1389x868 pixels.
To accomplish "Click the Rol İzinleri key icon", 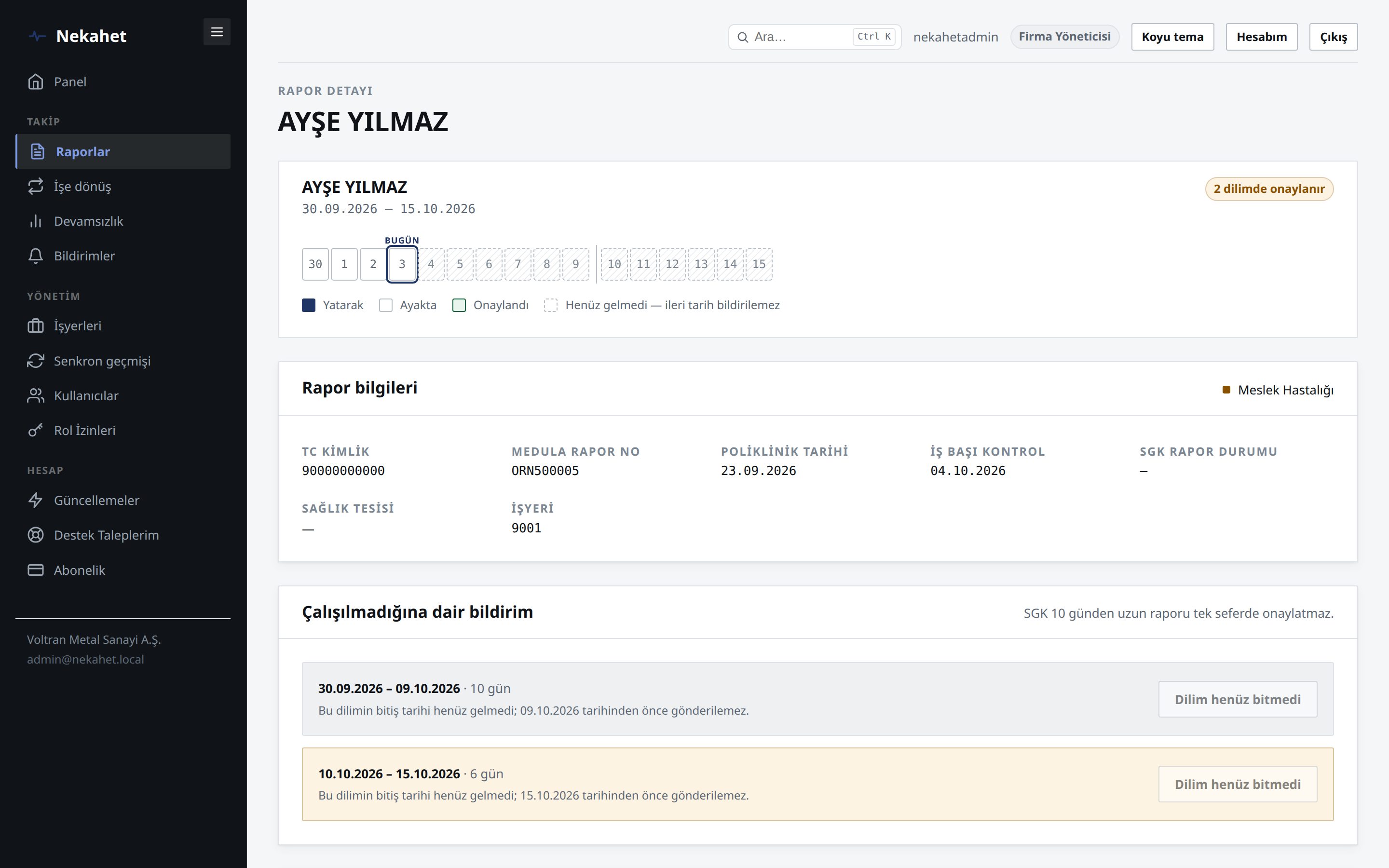I will point(36,430).
